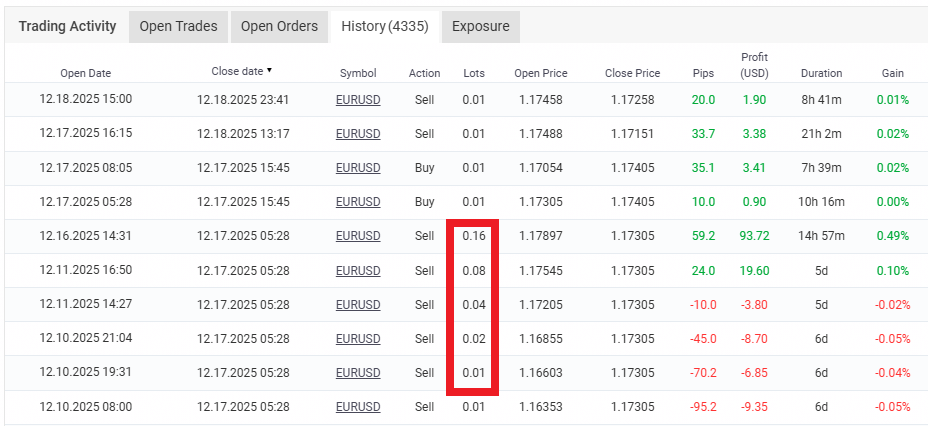This screenshot has height=426, width=928.
Task: Select open date 12.16.2025 14:31
Action: (86, 235)
